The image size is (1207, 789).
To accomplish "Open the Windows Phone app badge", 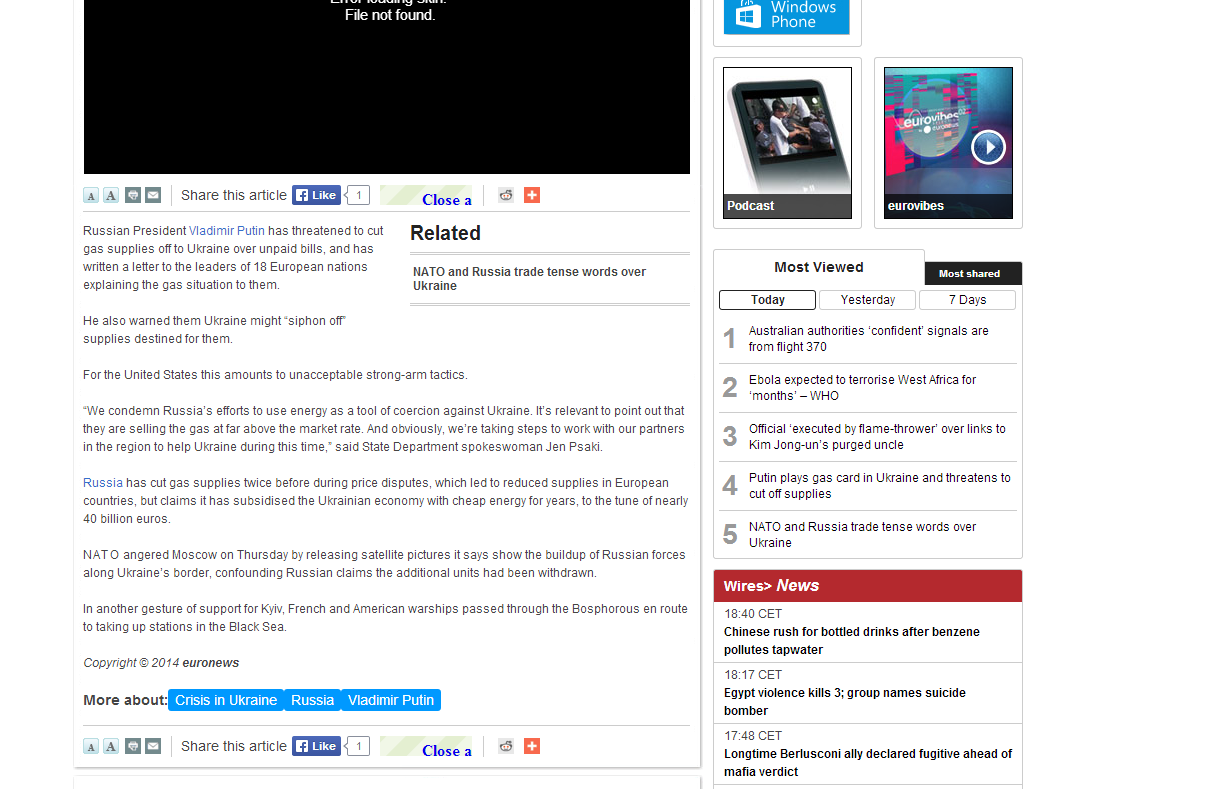I will (787, 17).
